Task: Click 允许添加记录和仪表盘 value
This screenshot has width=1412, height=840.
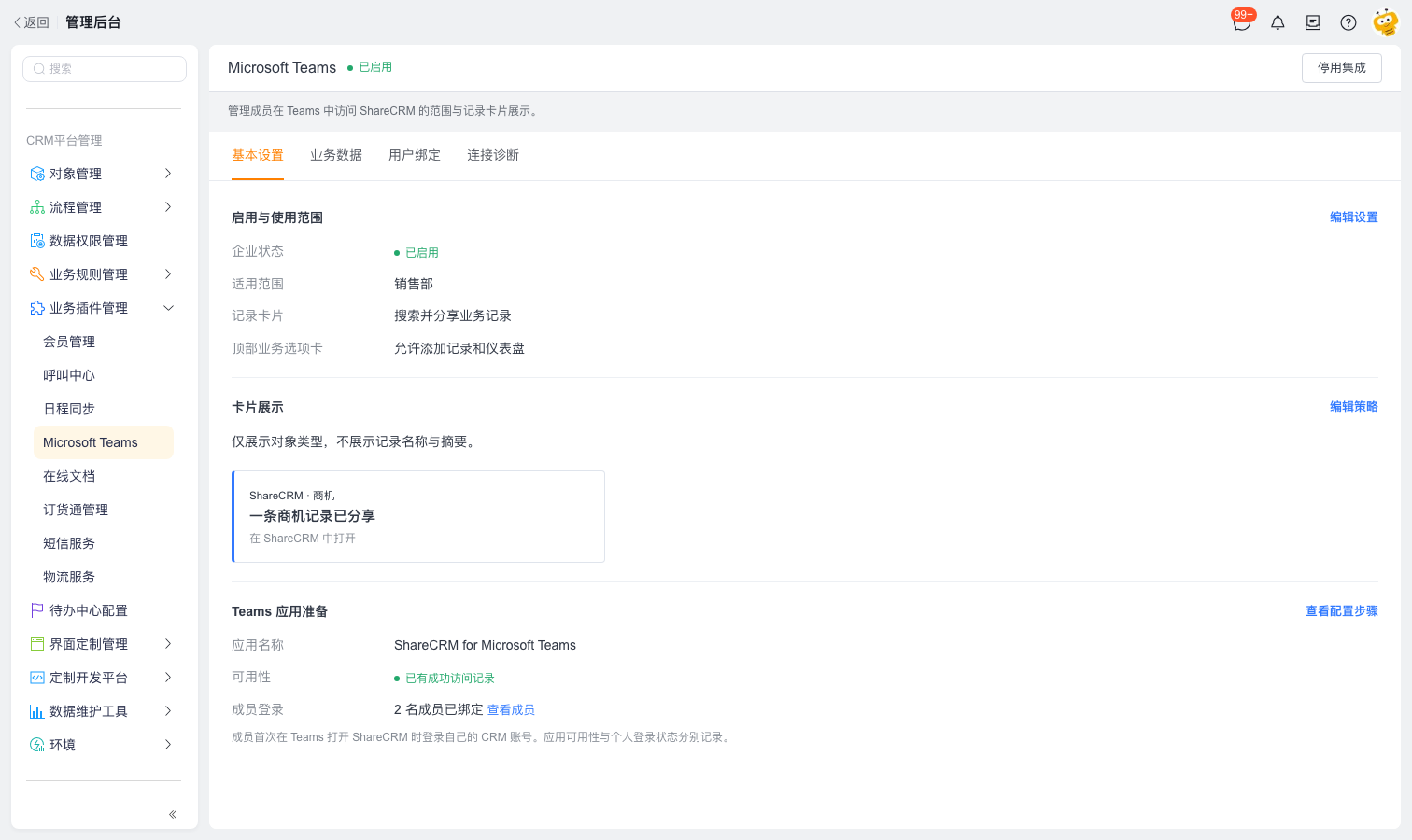Action: [x=459, y=348]
